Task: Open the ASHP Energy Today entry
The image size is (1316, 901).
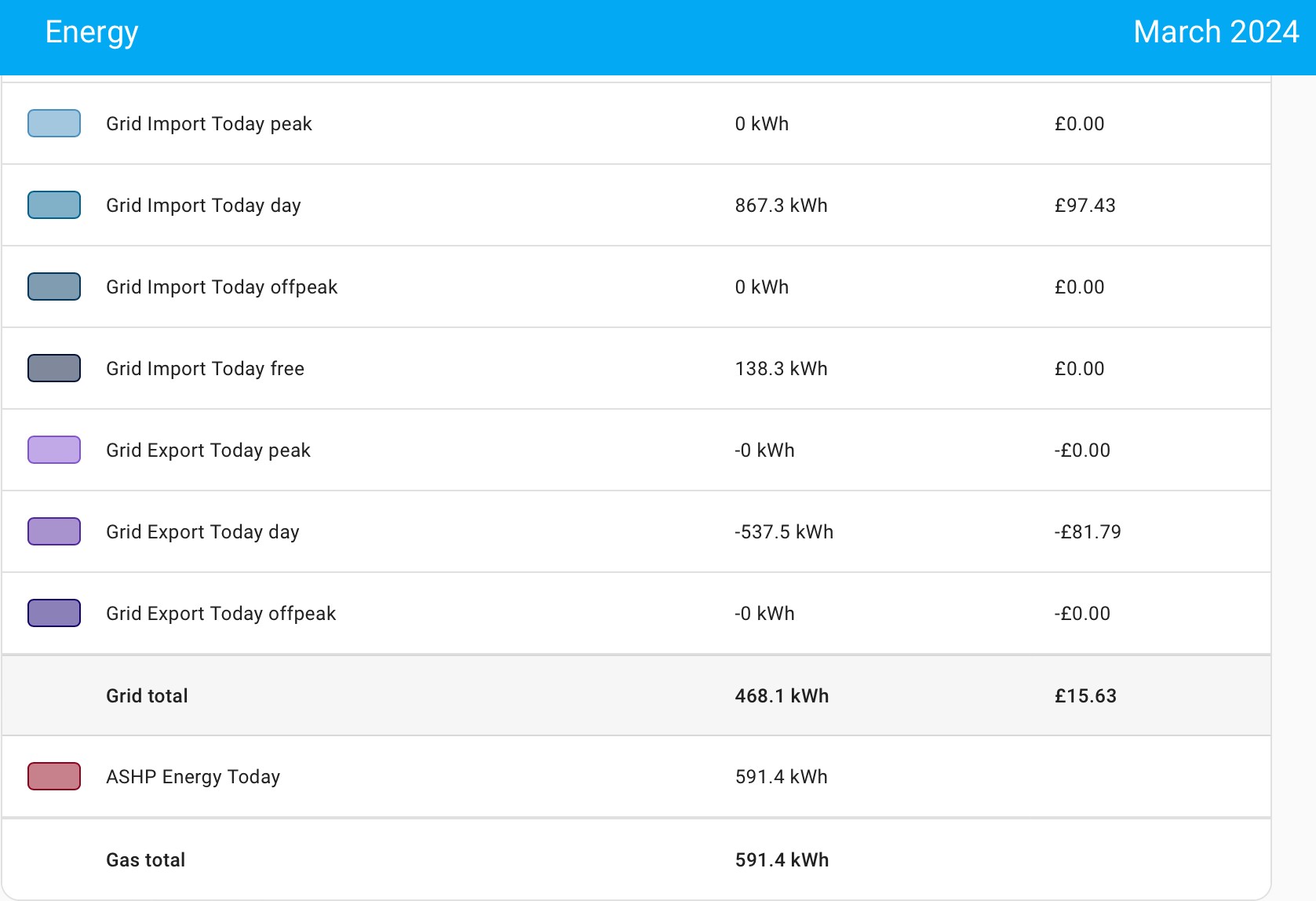Action: (636, 776)
